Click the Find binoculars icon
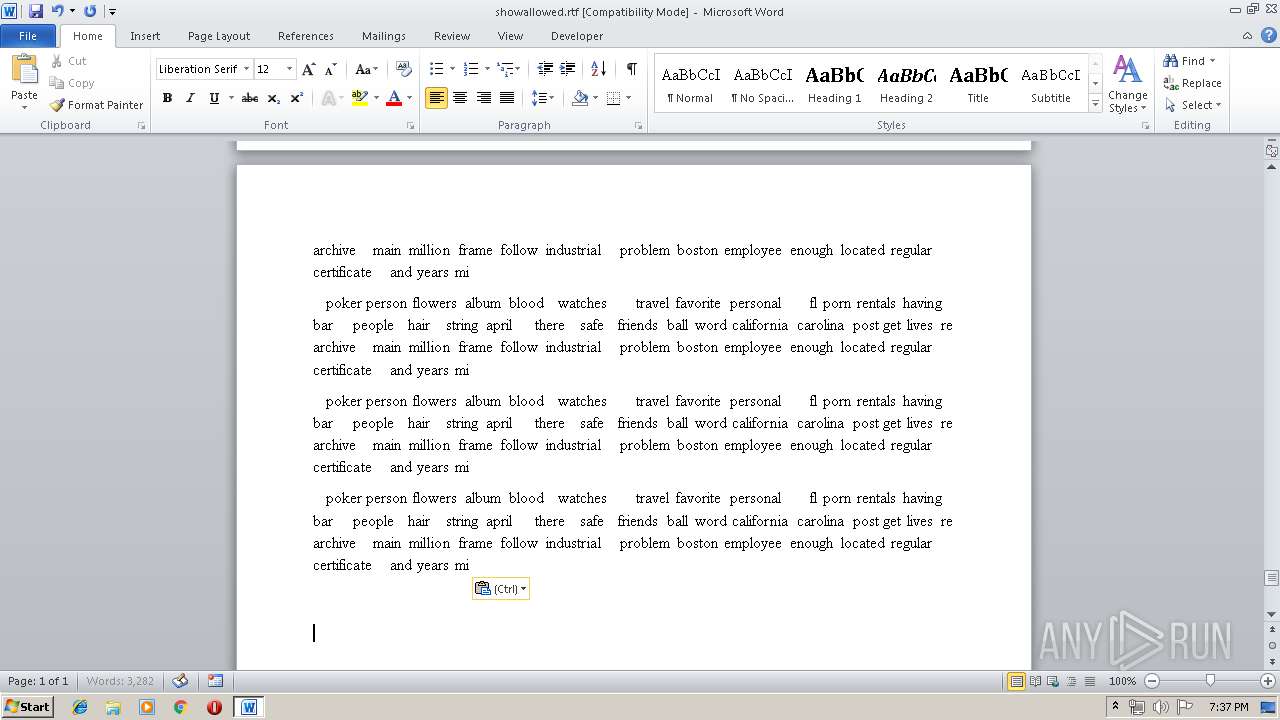1280x720 pixels. coord(1171,61)
